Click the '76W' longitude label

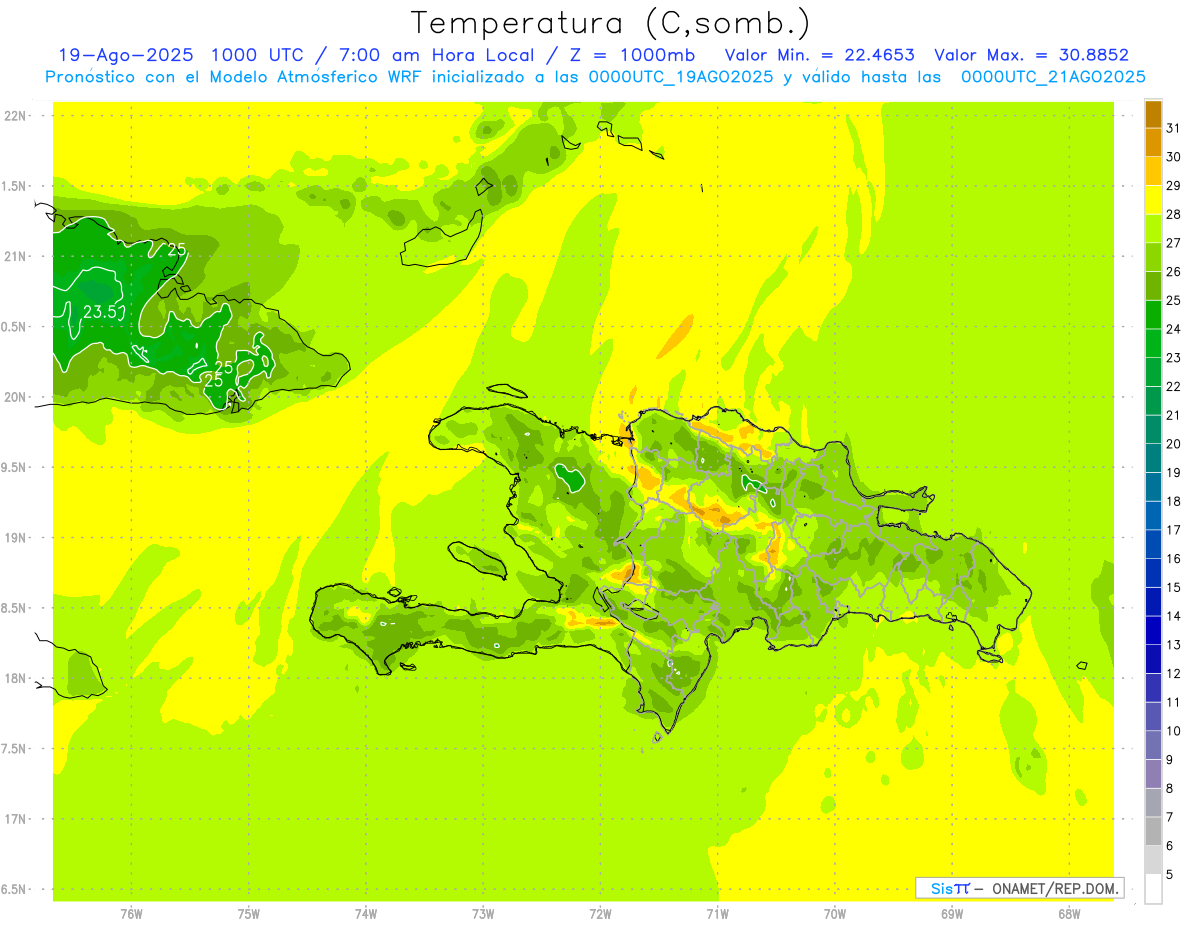point(131,914)
